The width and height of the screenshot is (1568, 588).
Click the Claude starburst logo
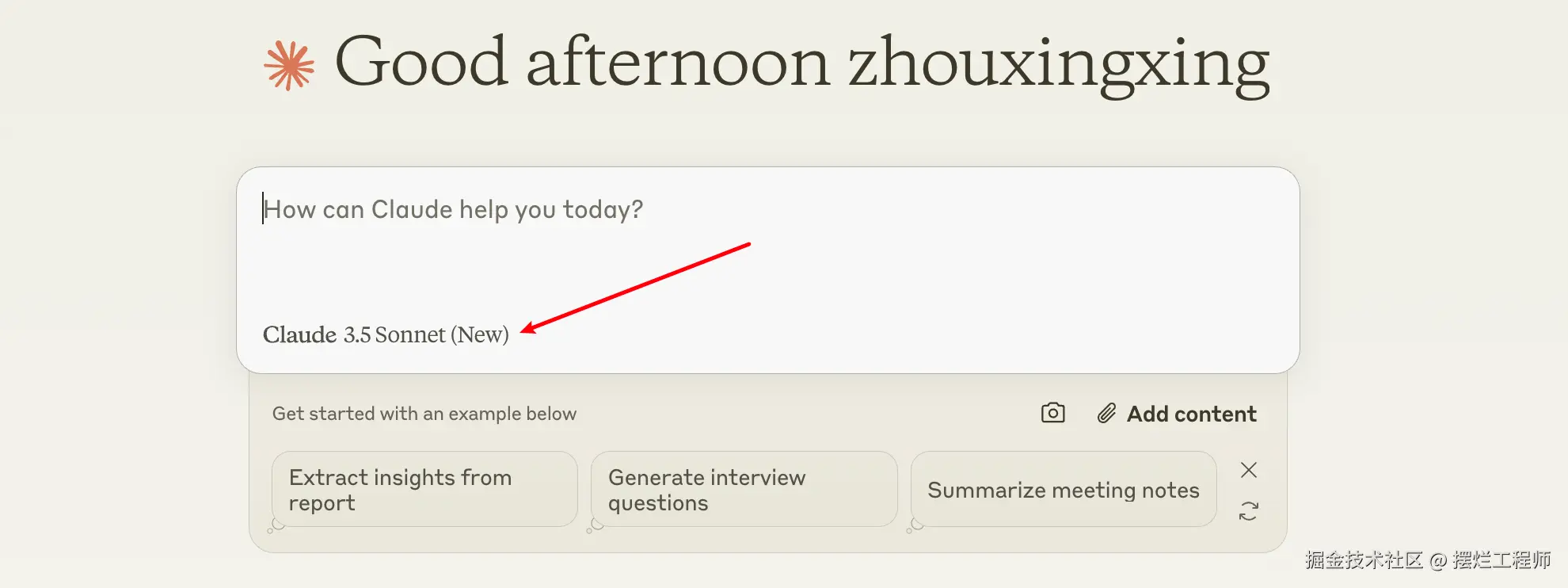[x=289, y=65]
